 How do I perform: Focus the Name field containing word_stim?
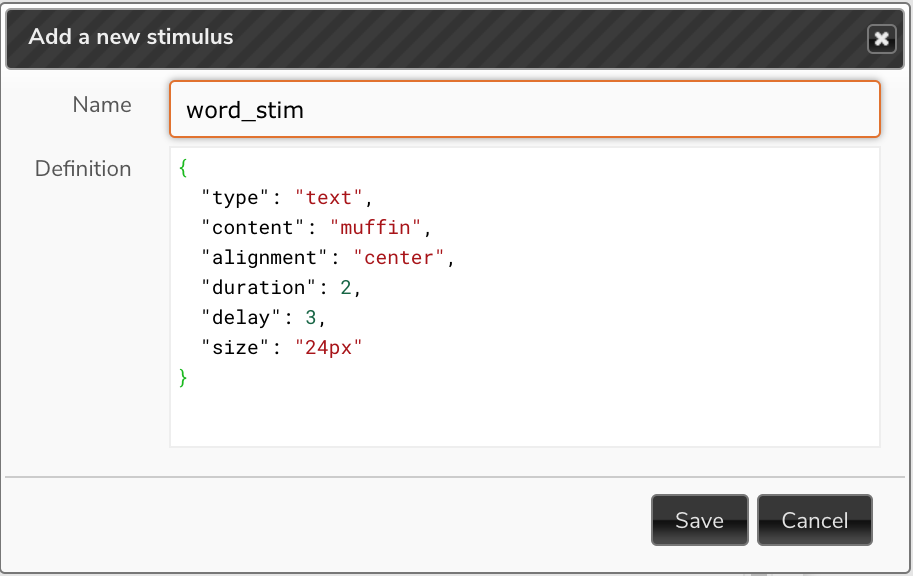(525, 109)
